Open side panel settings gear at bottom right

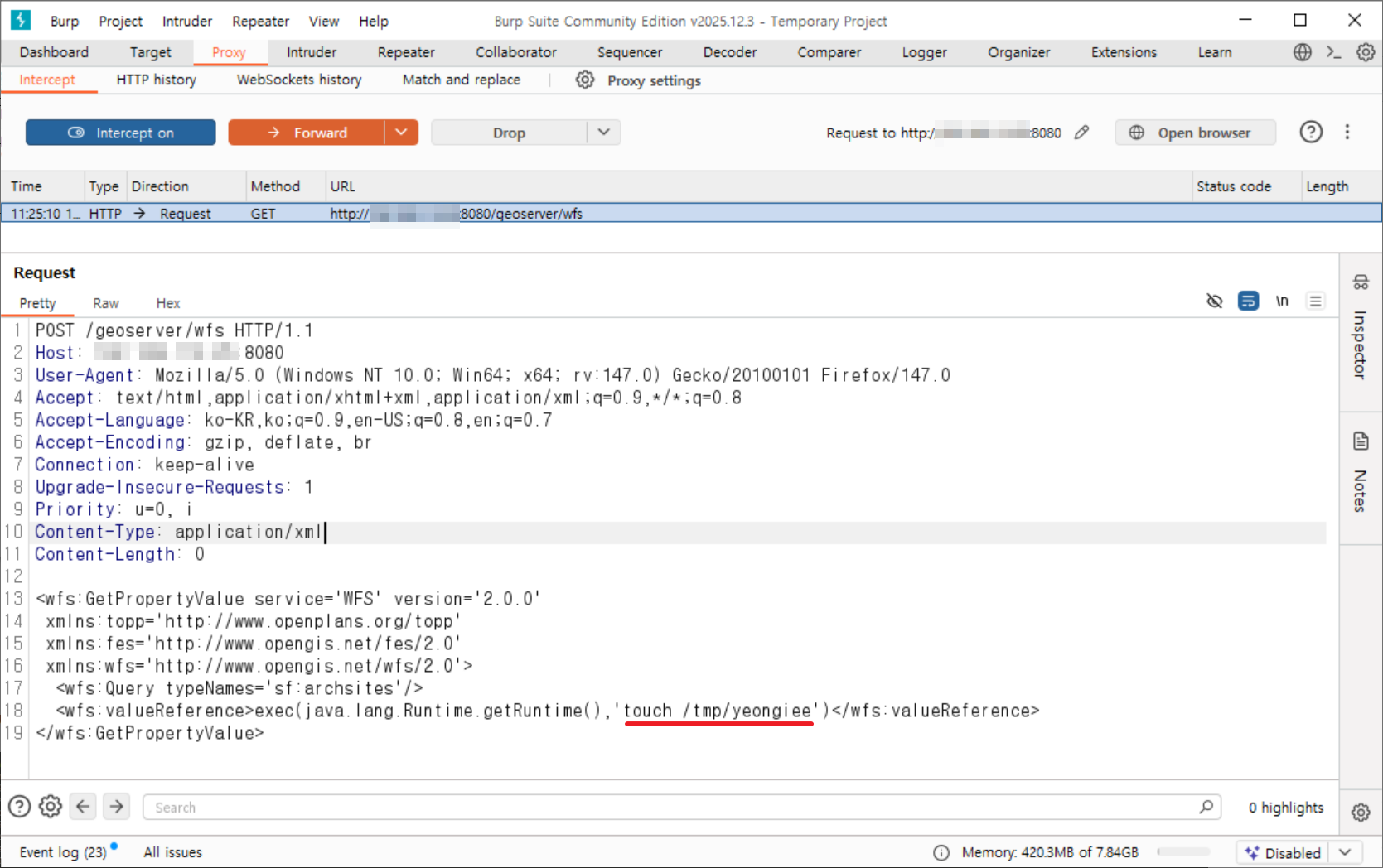click(x=1361, y=813)
